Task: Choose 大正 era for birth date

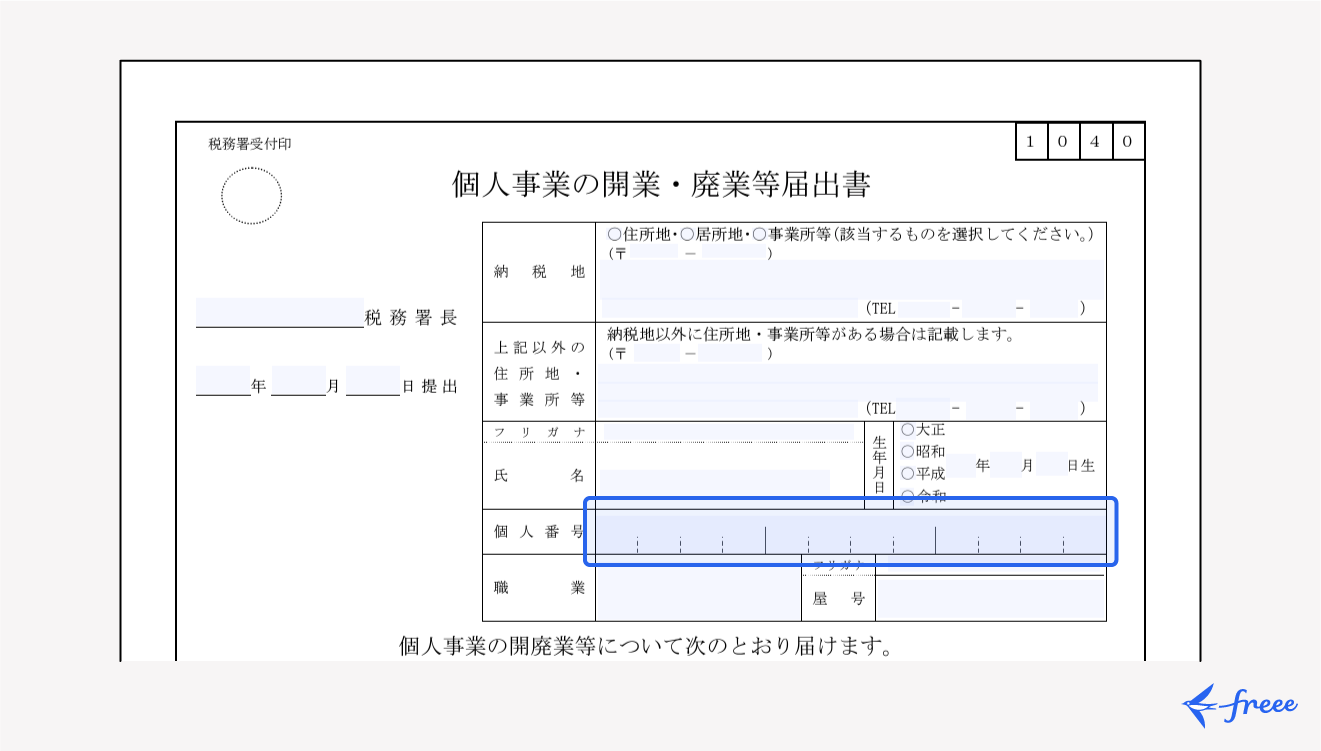Action: tap(907, 429)
